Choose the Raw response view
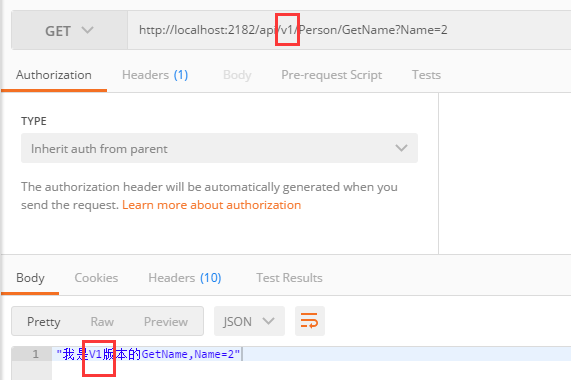Viewport: 571px width, 380px height. [102, 322]
